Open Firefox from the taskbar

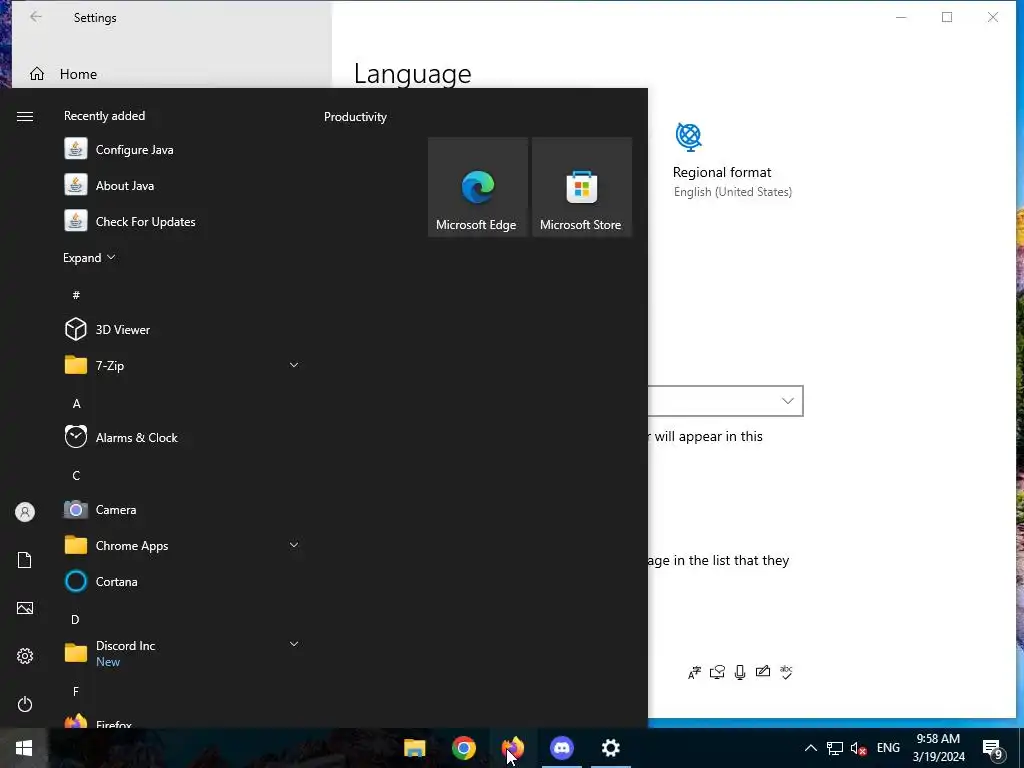513,748
